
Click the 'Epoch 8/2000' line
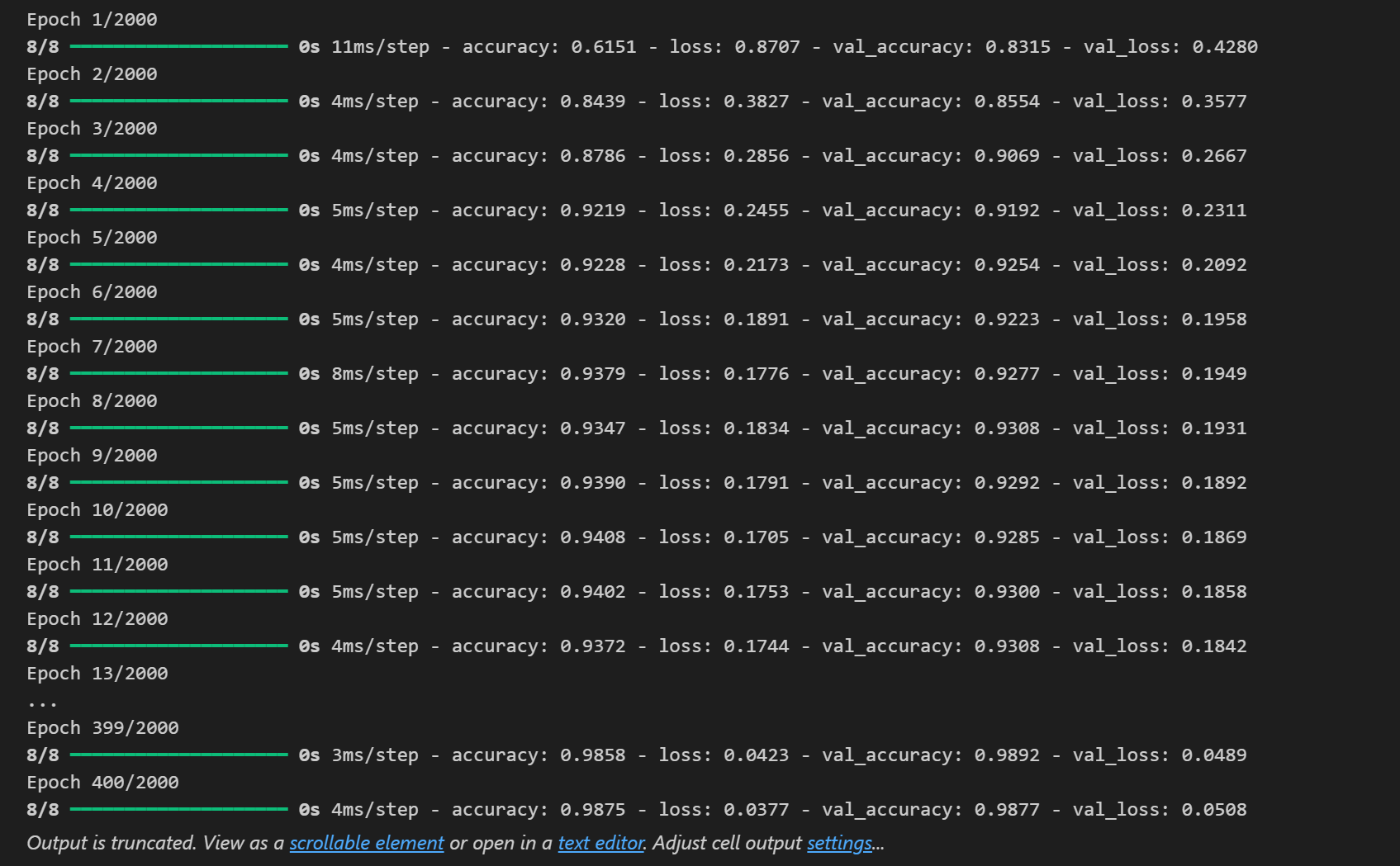[x=92, y=401]
